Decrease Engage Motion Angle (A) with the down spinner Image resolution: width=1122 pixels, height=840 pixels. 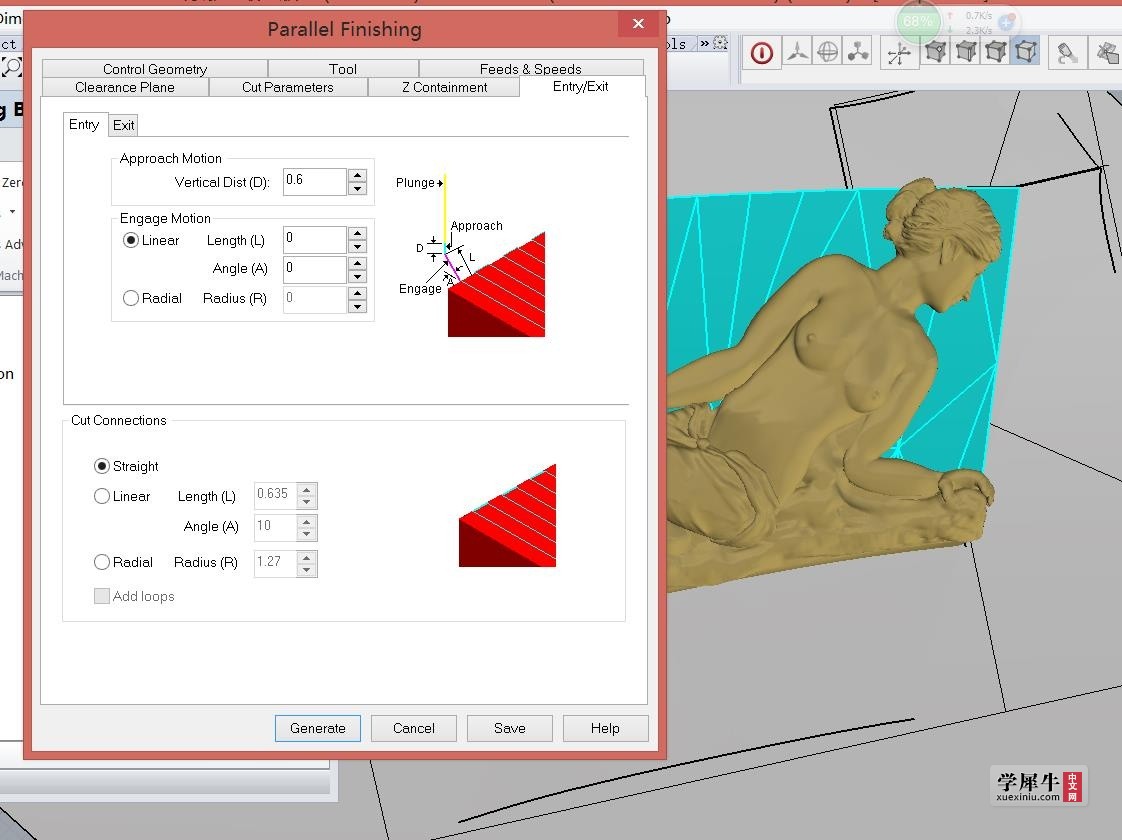click(357, 277)
